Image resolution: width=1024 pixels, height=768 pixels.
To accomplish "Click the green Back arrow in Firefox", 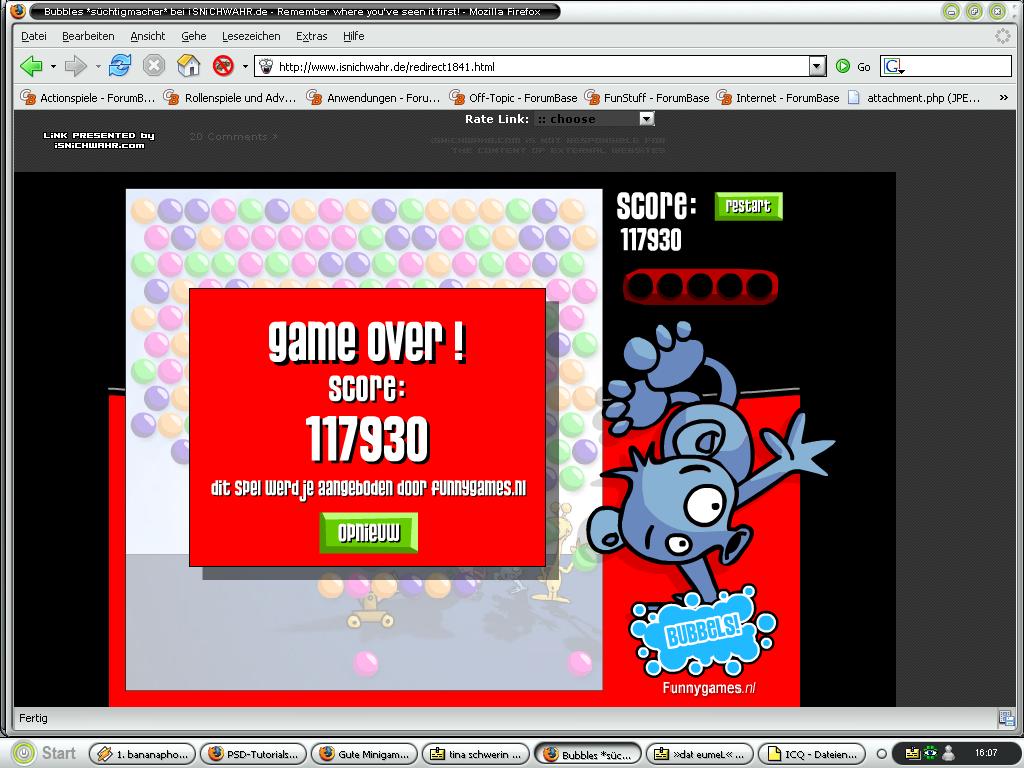I will [x=31, y=66].
